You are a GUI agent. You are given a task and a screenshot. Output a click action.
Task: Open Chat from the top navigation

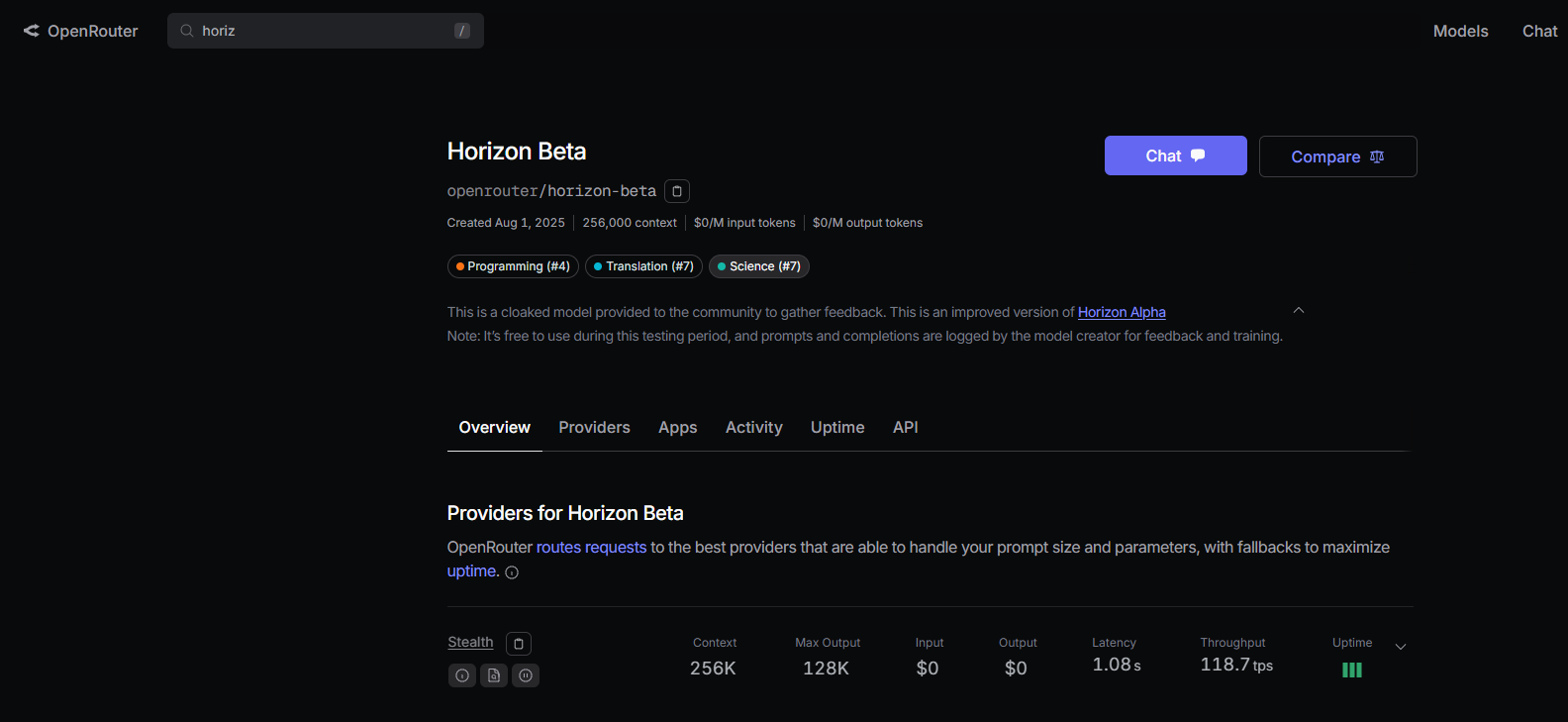pos(1539,31)
